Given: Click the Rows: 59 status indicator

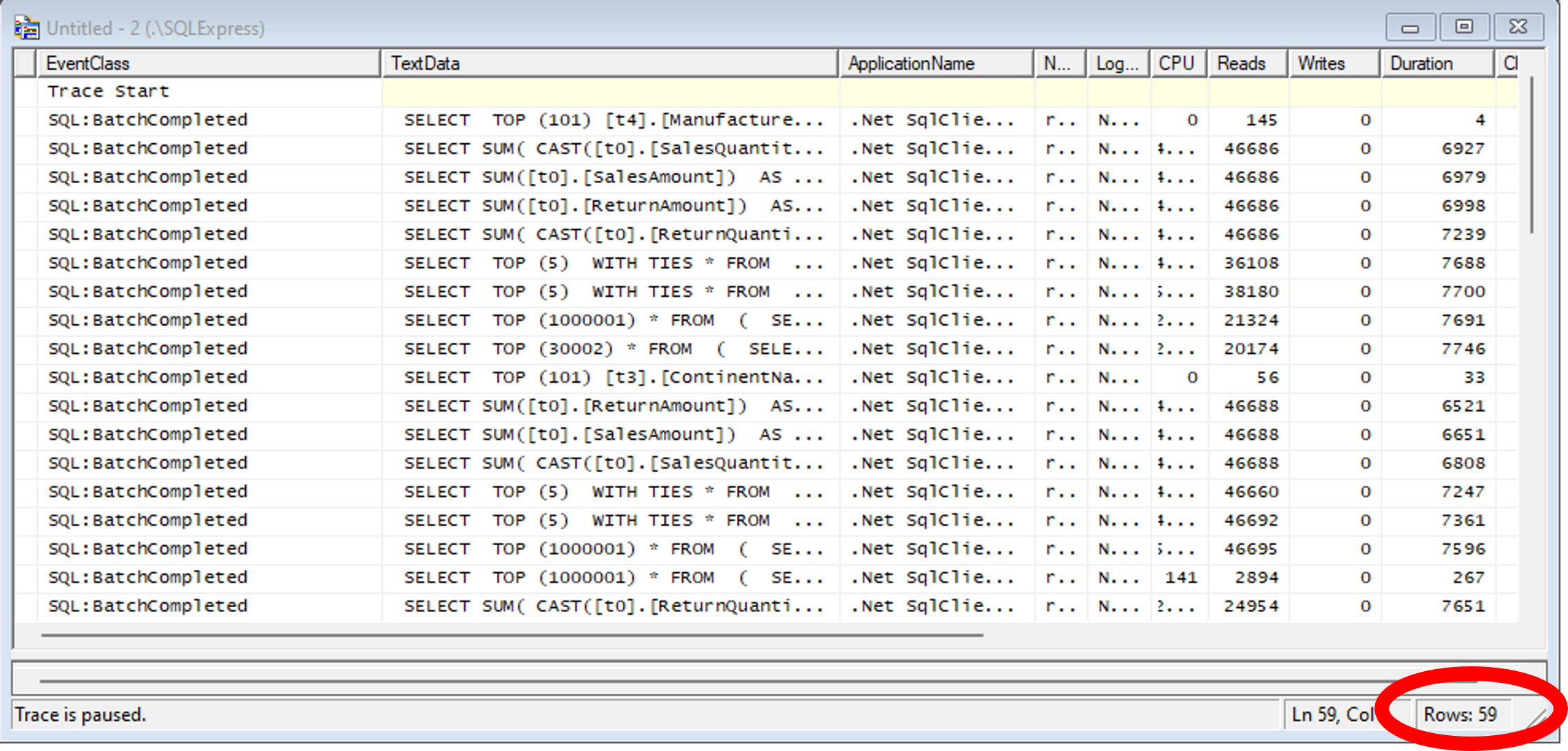Looking at the screenshot, I should click(x=1460, y=715).
